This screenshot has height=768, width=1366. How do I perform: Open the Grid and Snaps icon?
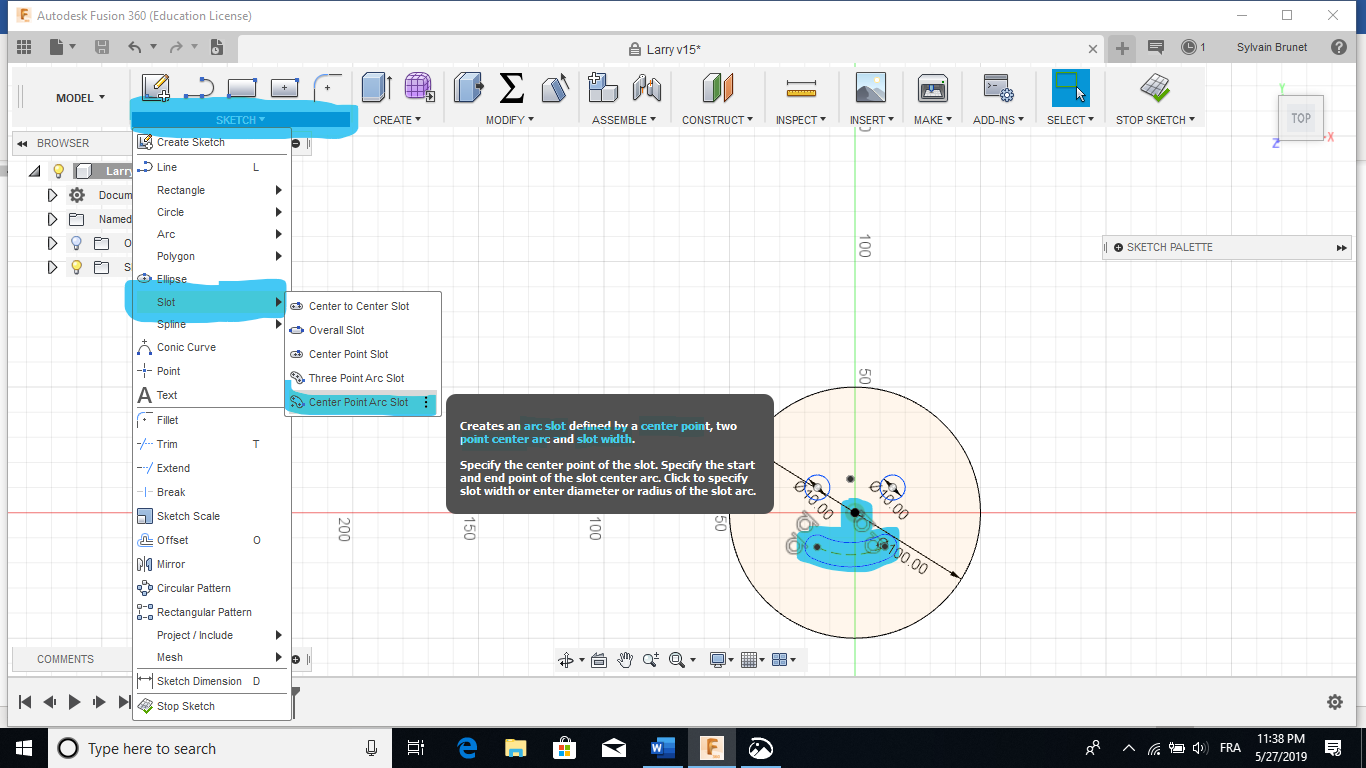click(749, 660)
